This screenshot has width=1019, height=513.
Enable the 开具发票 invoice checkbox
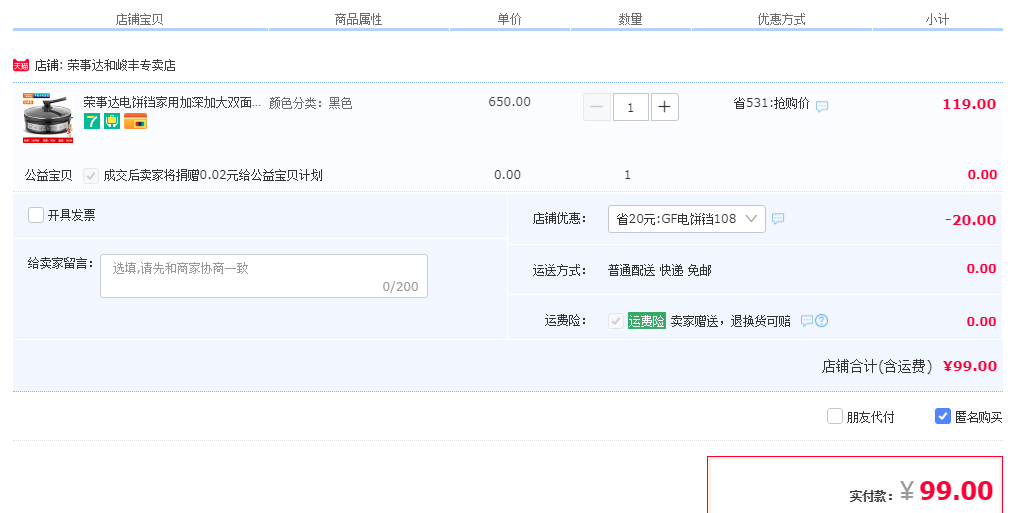(36, 215)
